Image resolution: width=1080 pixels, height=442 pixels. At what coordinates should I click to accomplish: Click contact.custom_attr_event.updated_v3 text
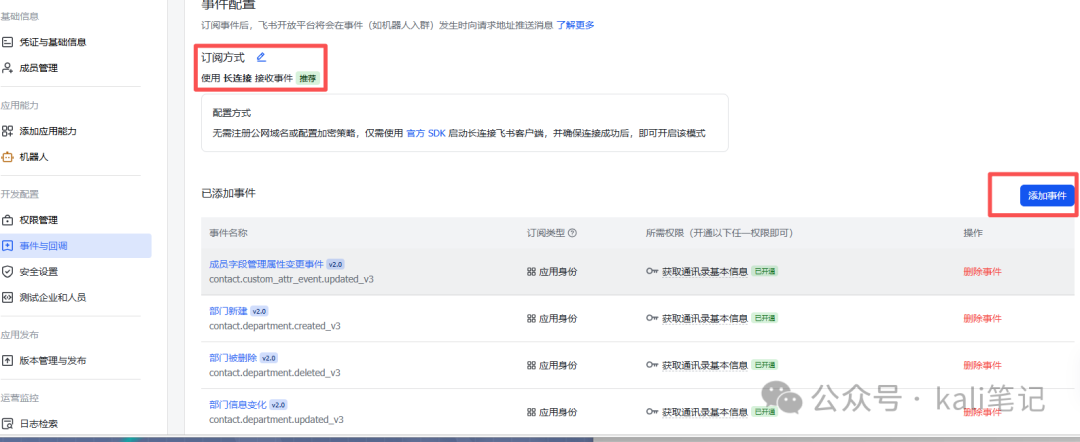click(x=291, y=279)
